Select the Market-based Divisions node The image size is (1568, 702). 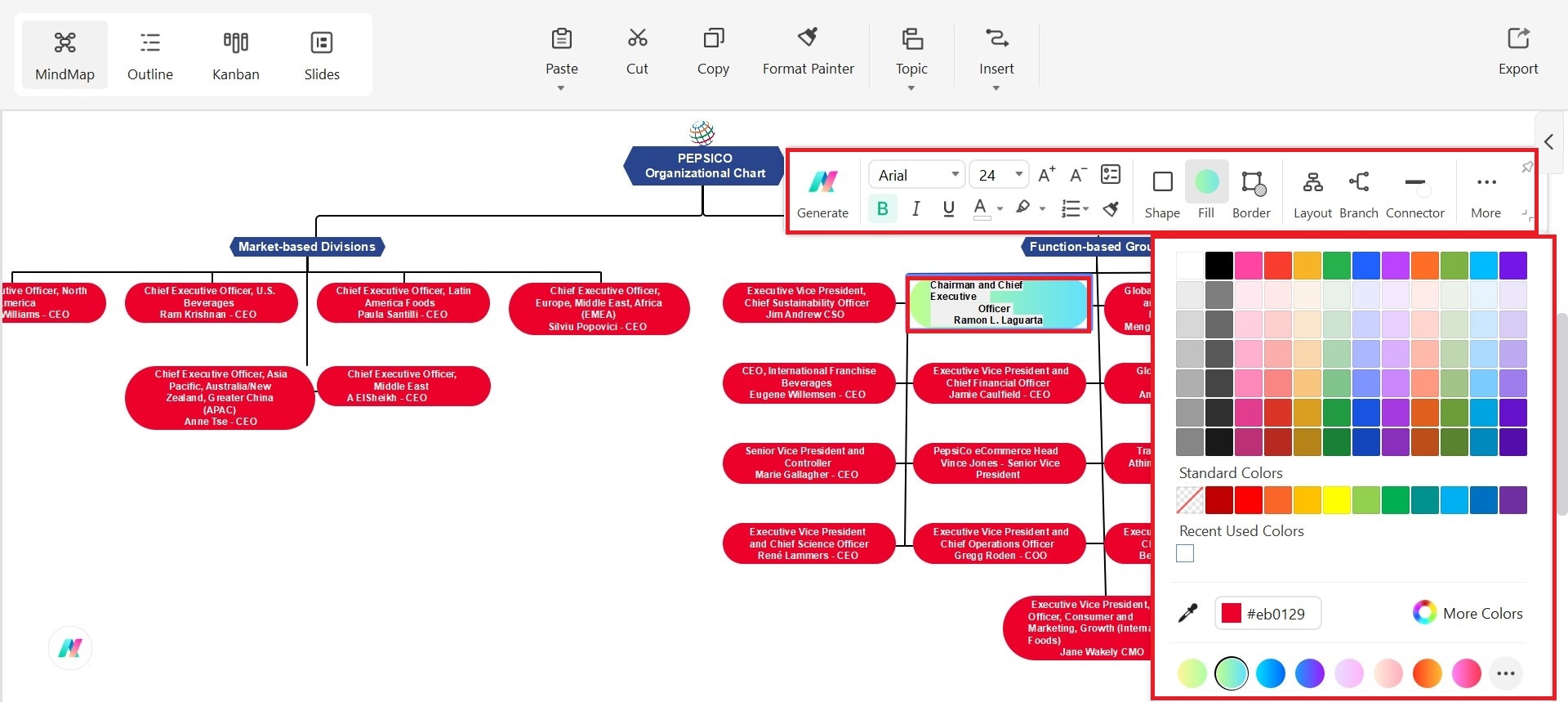point(307,247)
